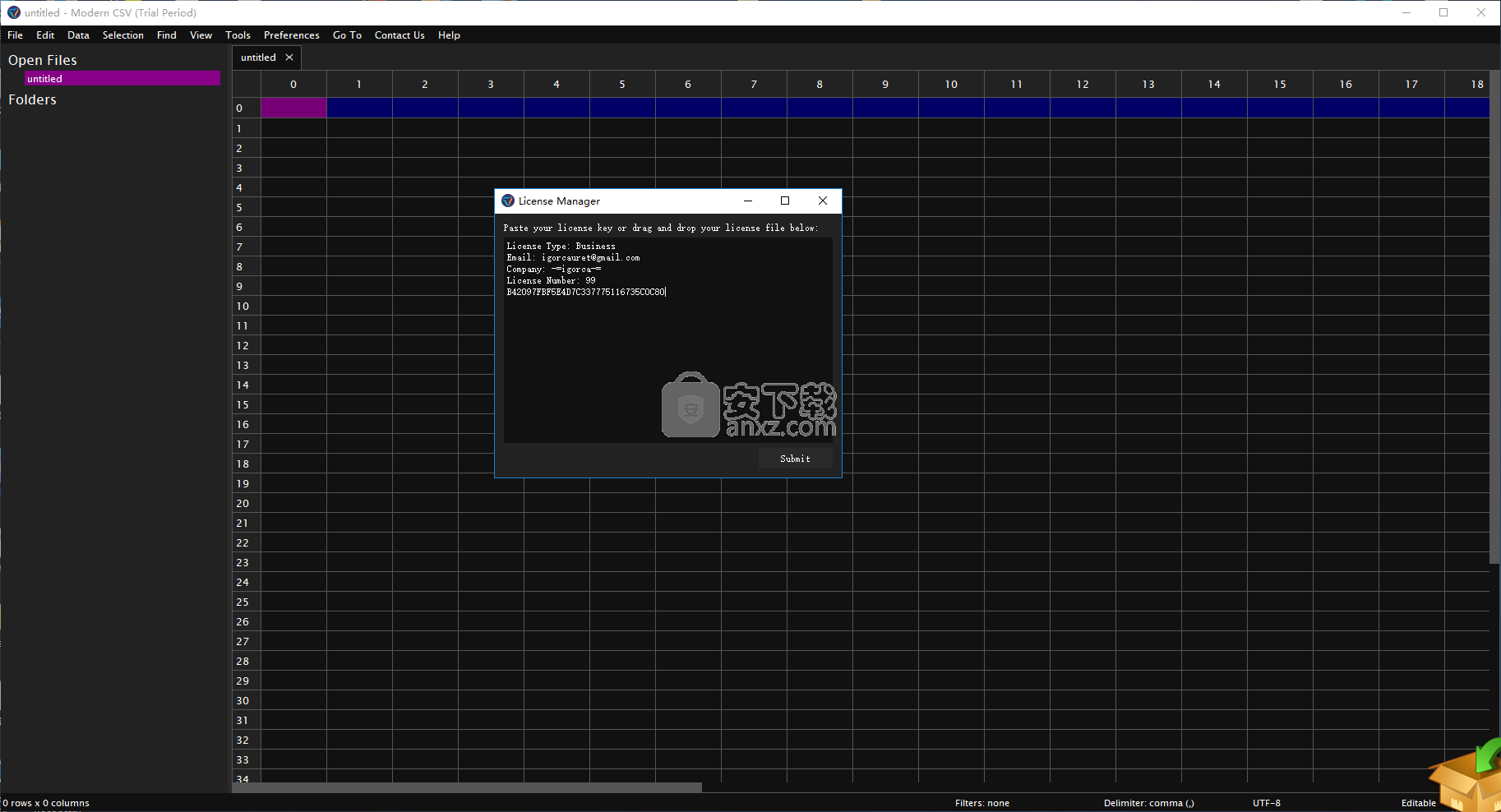This screenshot has height=812, width=1501.
Task: Click the Open Files heading
Action: pyautogui.click(x=43, y=60)
